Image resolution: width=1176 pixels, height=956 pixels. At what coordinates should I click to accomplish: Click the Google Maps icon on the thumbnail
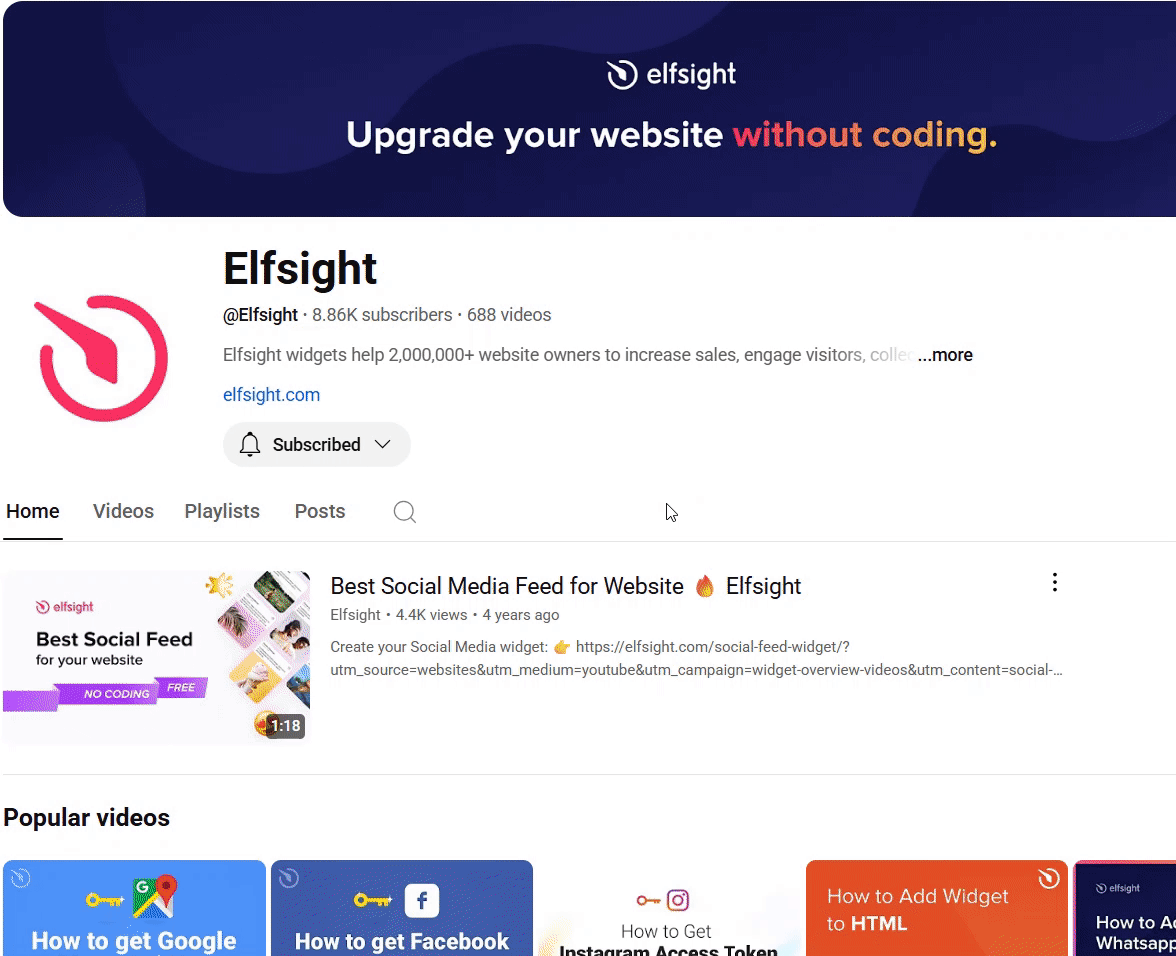click(x=154, y=897)
